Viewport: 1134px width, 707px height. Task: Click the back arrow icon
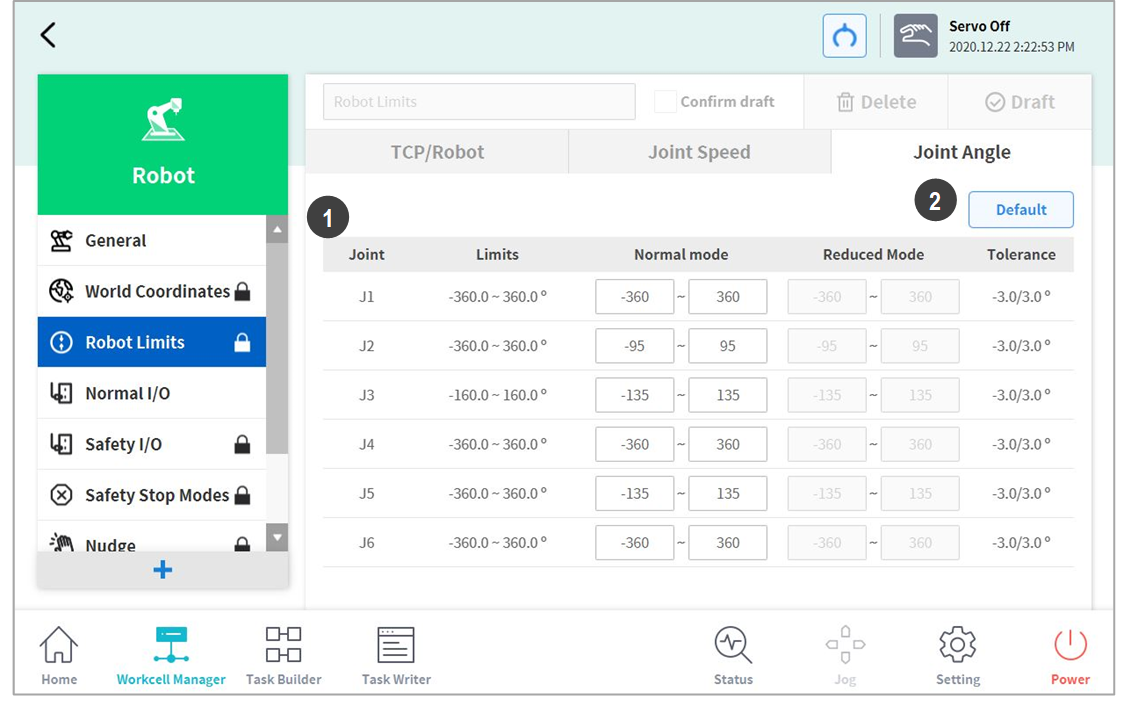(47, 35)
